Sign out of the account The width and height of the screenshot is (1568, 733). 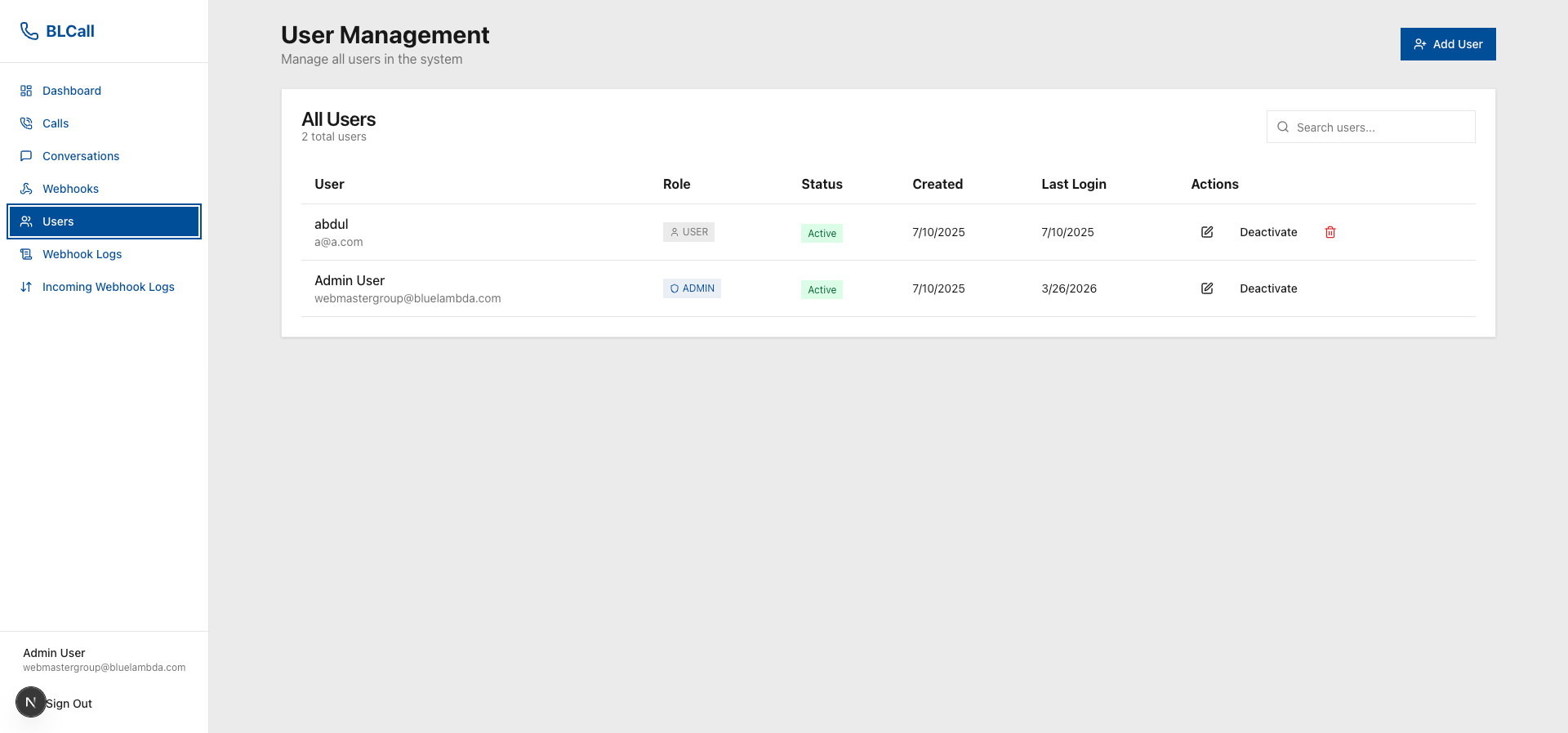[69, 704]
